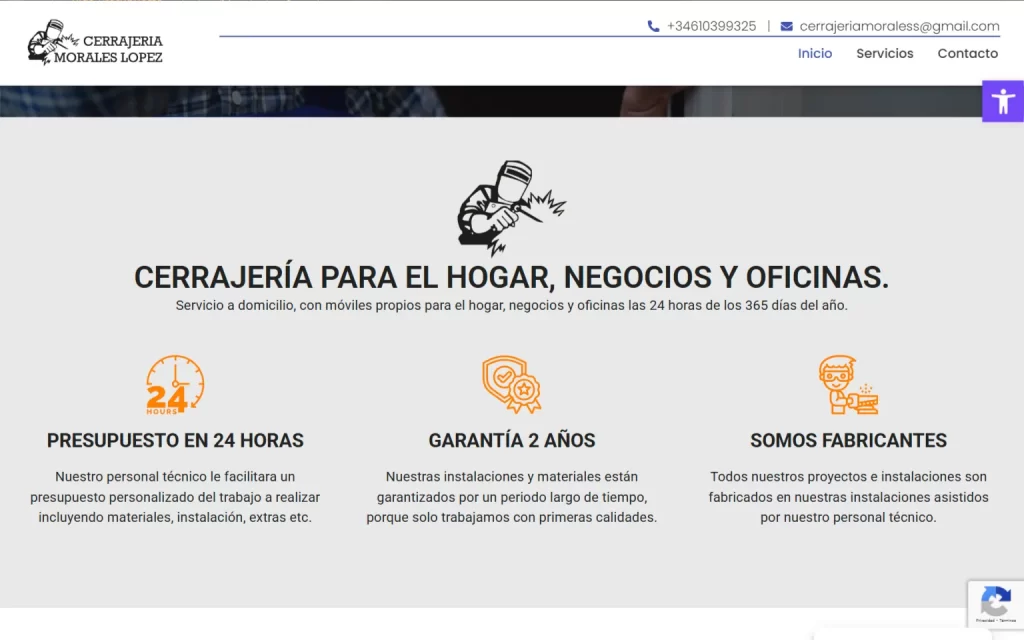
Task: Click the envelope icon next to the email
Action: click(787, 26)
